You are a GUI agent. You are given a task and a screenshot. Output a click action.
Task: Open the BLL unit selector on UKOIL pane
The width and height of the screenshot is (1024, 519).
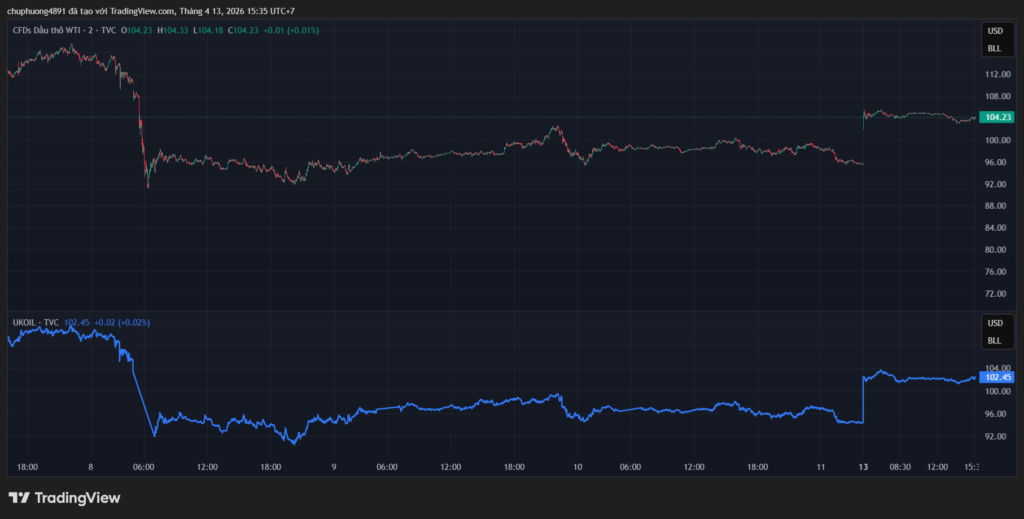click(994, 340)
